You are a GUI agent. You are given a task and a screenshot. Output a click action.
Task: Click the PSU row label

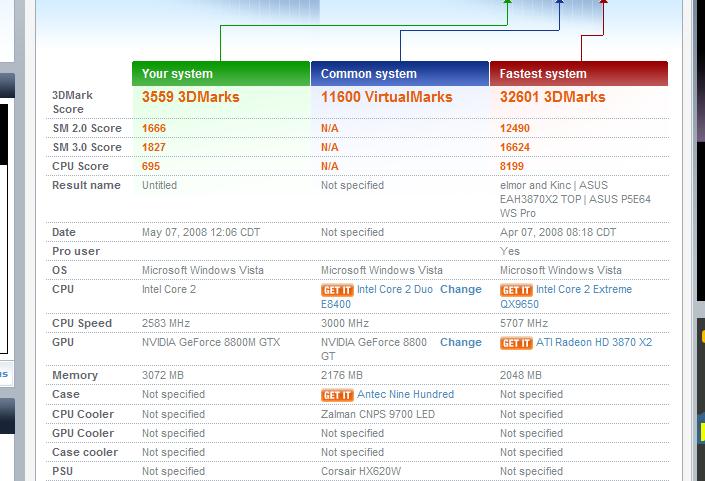(x=62, y=471)
